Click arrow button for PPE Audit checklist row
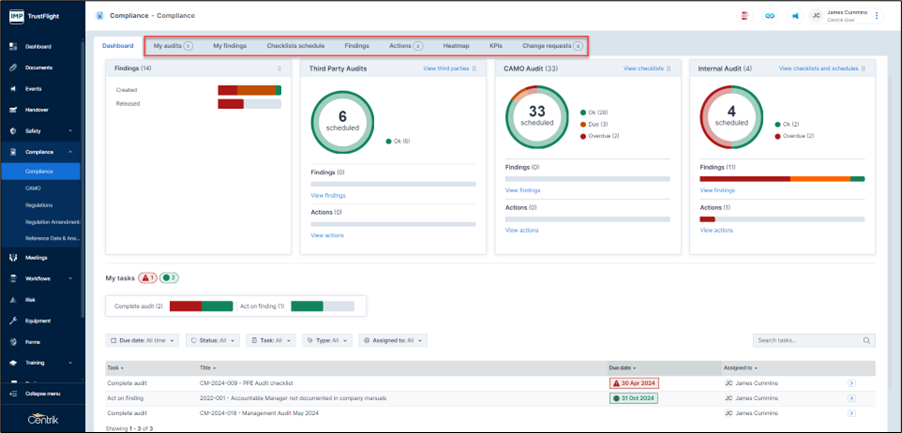Screen dimensions: 902x433 [x=851, y=383]
